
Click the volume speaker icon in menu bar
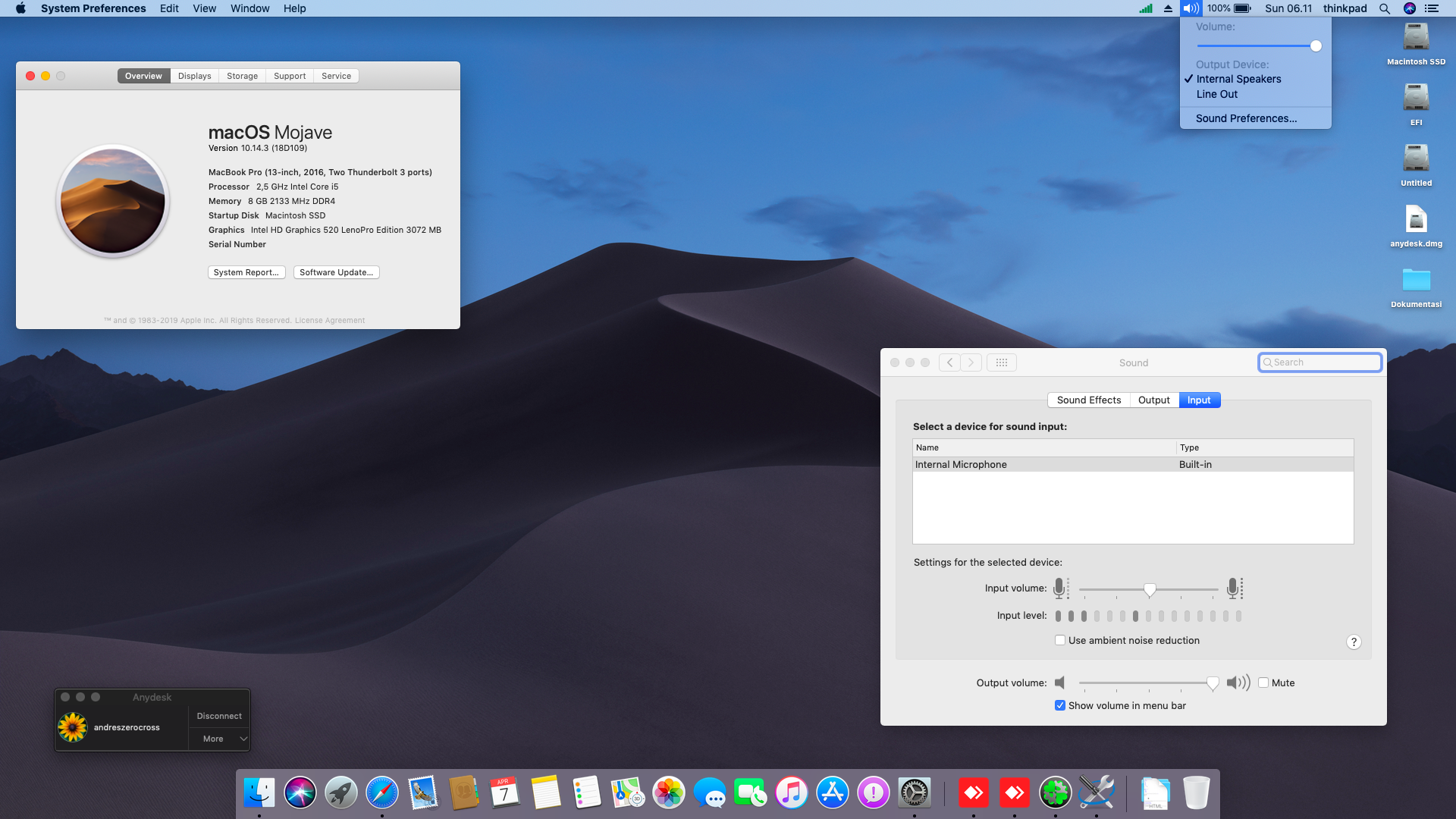click(1189, 8)
